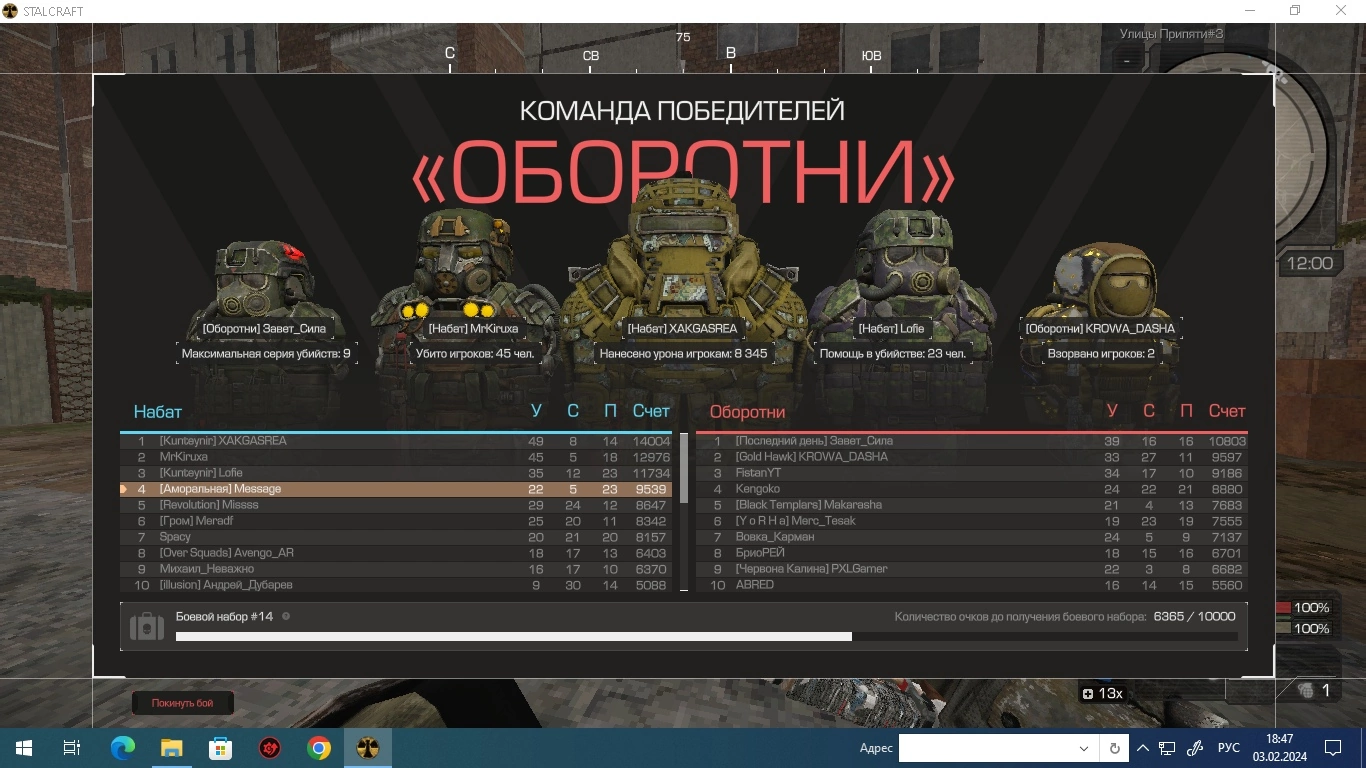
Task: Launch Google Chrome from the taskbar
Action: pos(319,748)
